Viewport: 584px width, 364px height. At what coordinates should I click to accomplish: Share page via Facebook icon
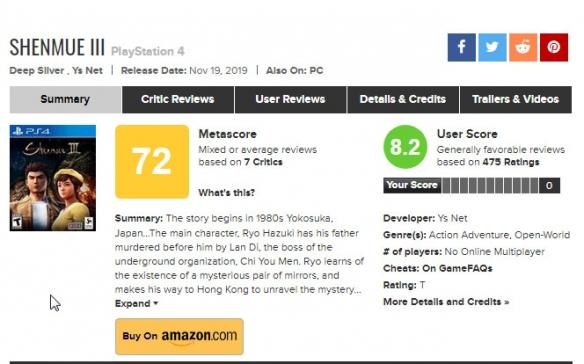tap(461, 47)
